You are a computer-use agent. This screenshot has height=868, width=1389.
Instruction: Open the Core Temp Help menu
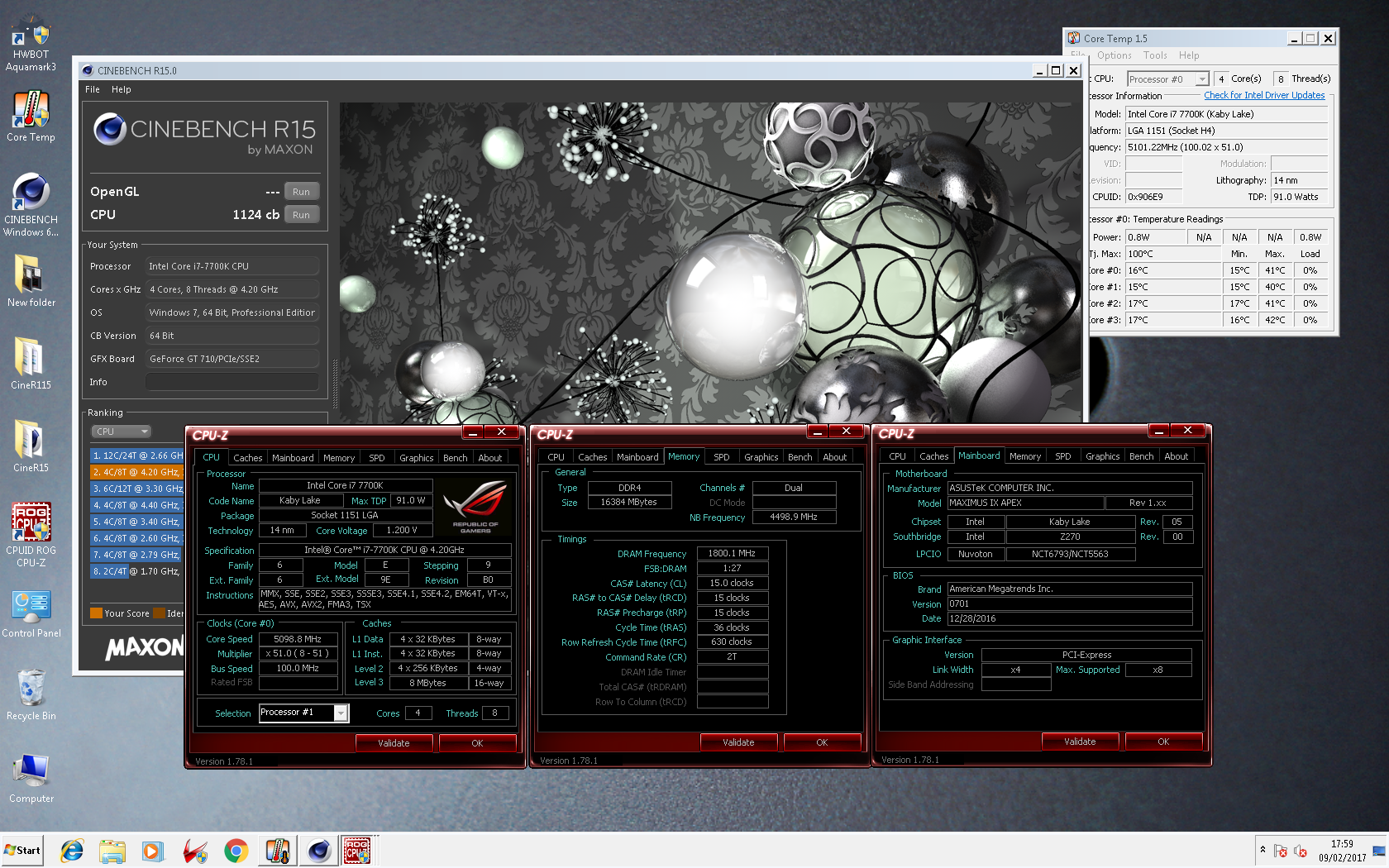click(x=1189, y=55)
